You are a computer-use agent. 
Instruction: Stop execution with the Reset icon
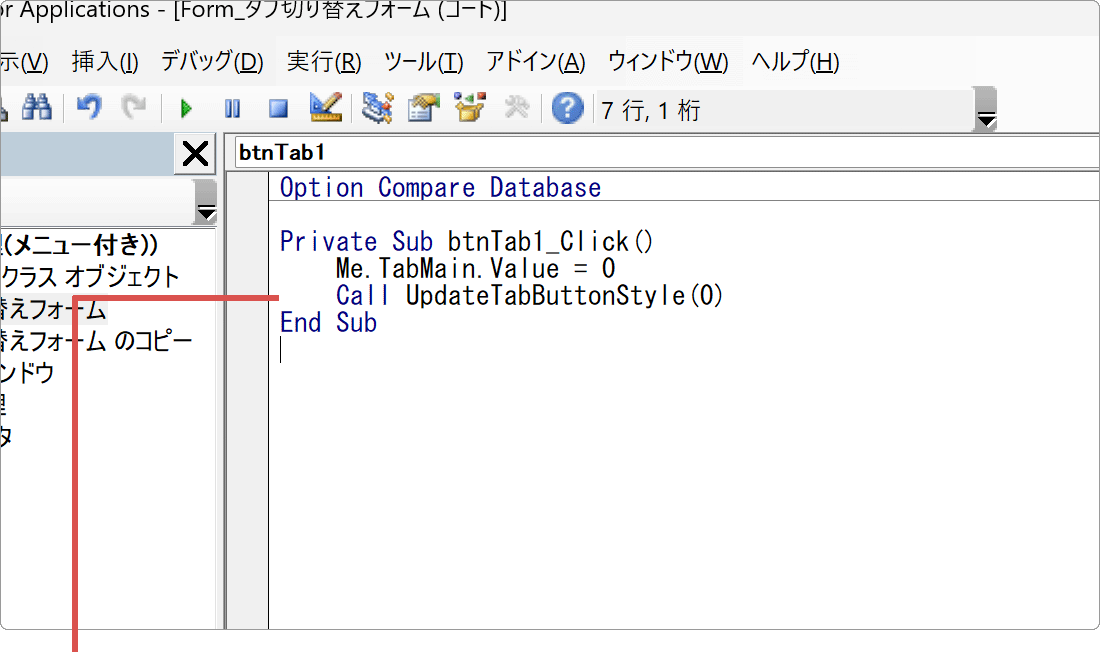click(276, 108)
